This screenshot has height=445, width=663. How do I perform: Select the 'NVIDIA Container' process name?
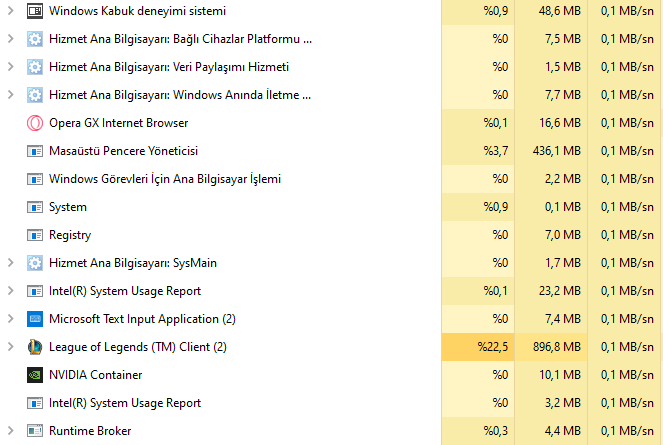(x=96, y=375)
